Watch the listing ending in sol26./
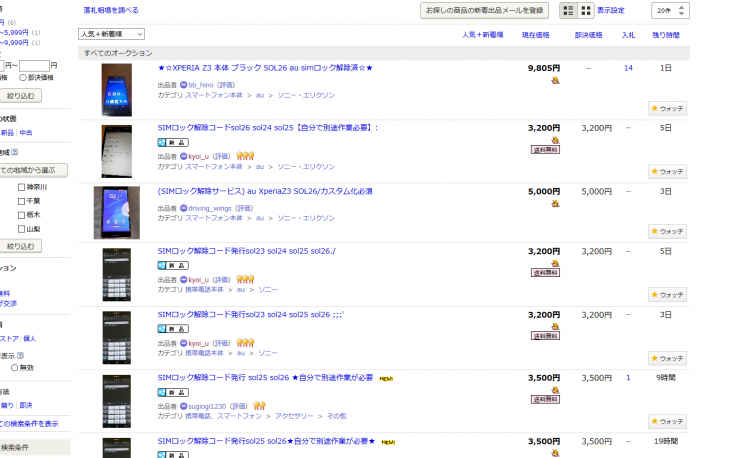The width and height of the screenshot is (740, 458). [667, 295]
